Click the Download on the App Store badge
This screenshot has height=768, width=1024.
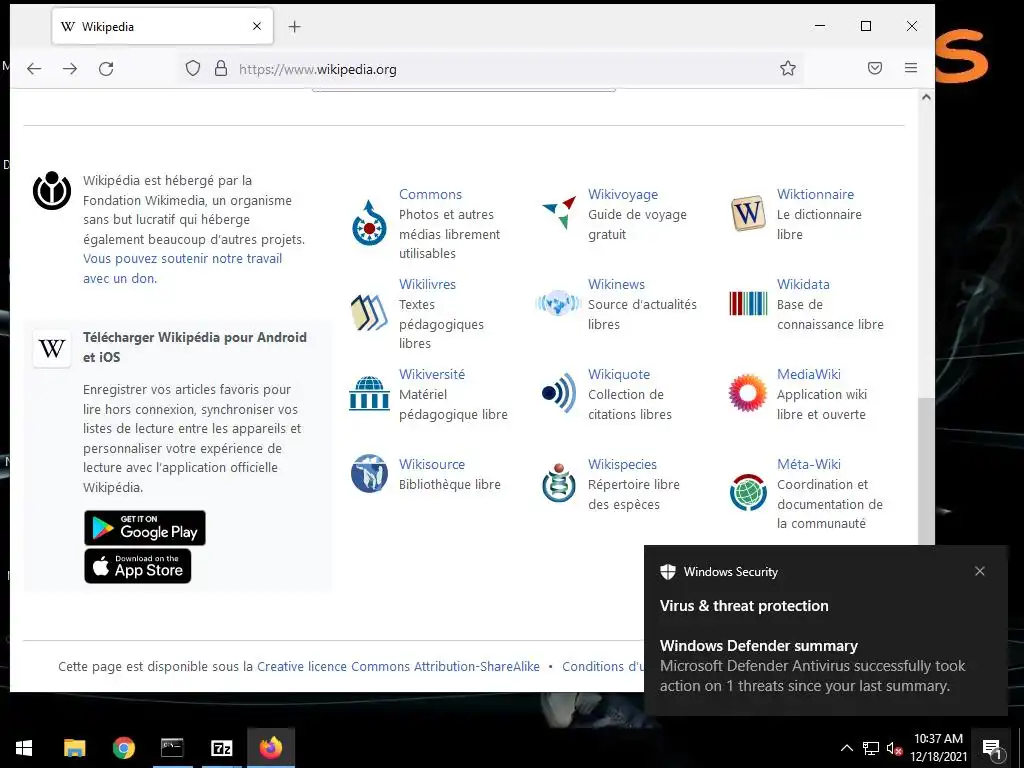138,566
